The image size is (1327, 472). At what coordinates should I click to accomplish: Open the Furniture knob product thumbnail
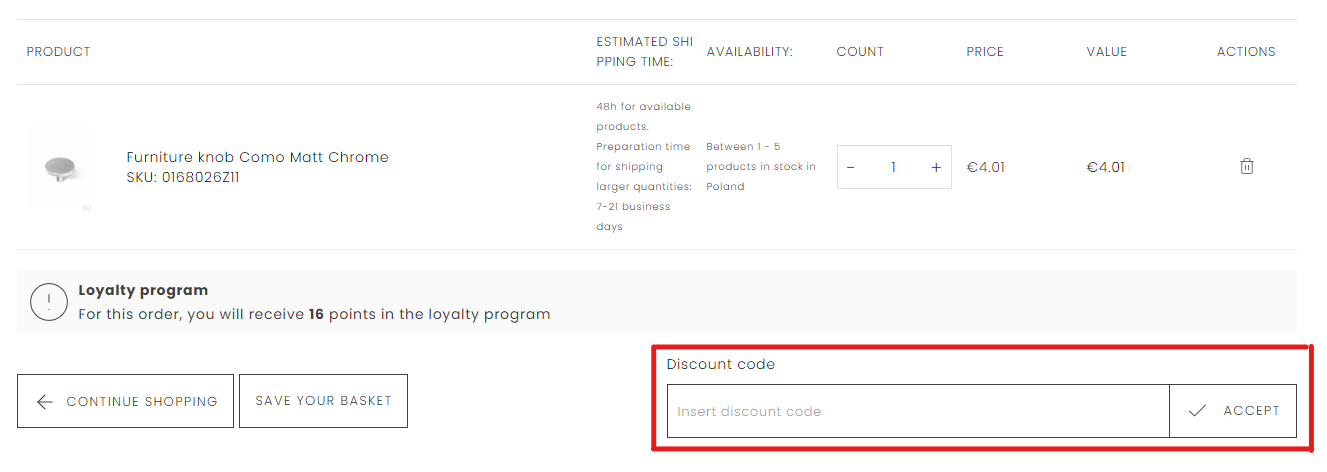point(58,168)
